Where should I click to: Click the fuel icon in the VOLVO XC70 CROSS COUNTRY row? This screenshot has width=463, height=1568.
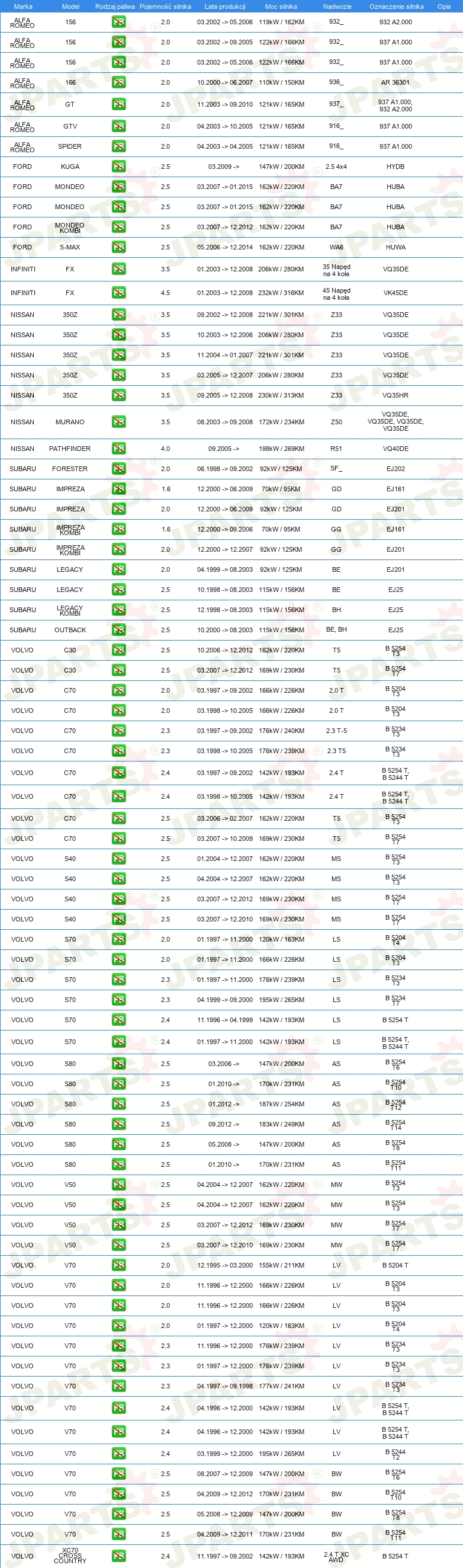tap(118, 1556)
